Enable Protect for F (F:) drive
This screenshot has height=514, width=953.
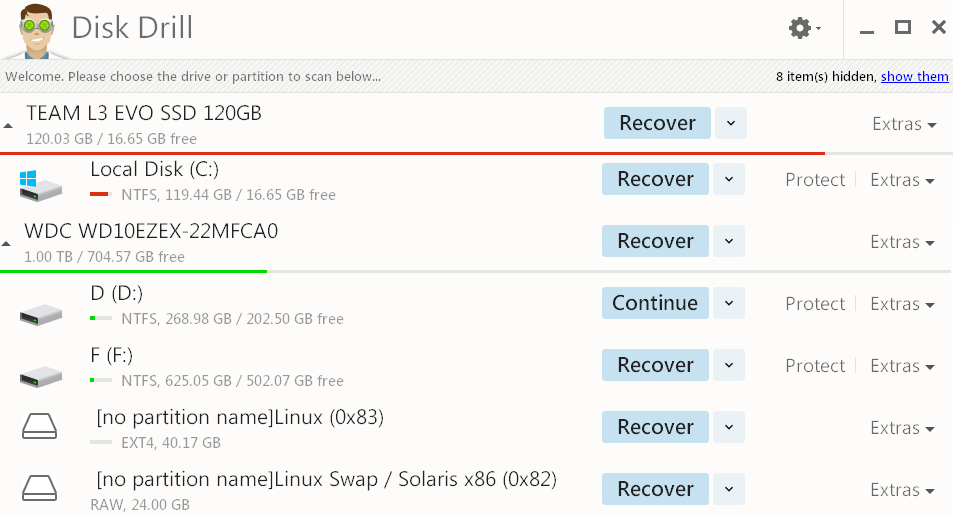(x=814, y=366)
